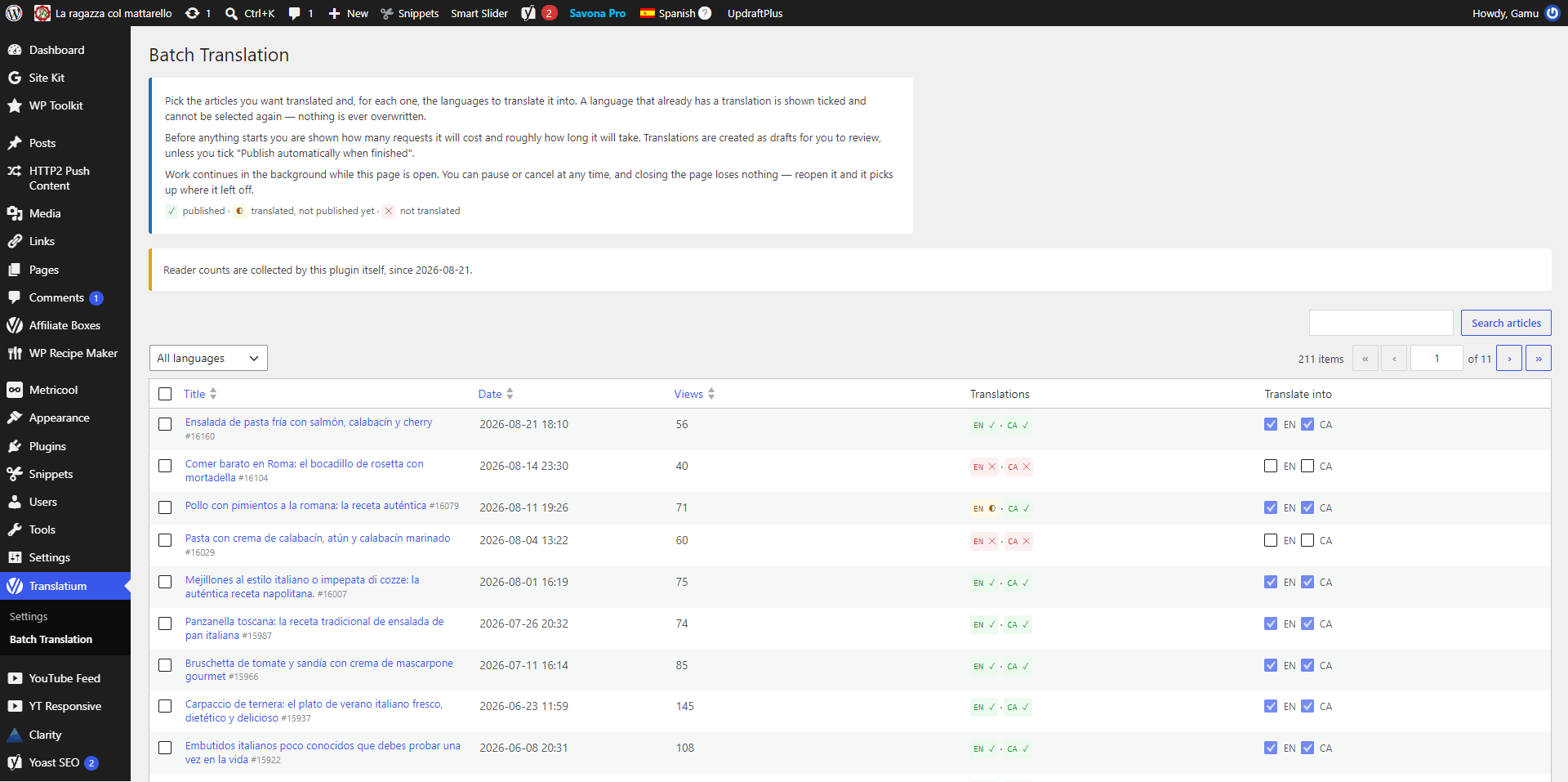Click the WordPress logo icon

click(14, 13)
